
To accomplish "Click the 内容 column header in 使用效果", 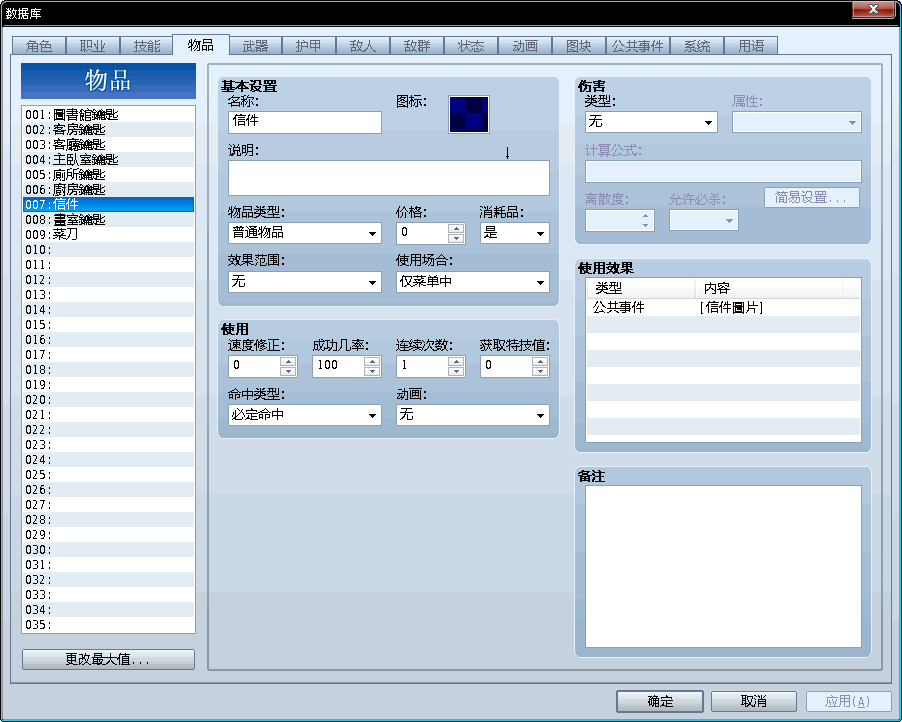I will [x=769, y=288].
